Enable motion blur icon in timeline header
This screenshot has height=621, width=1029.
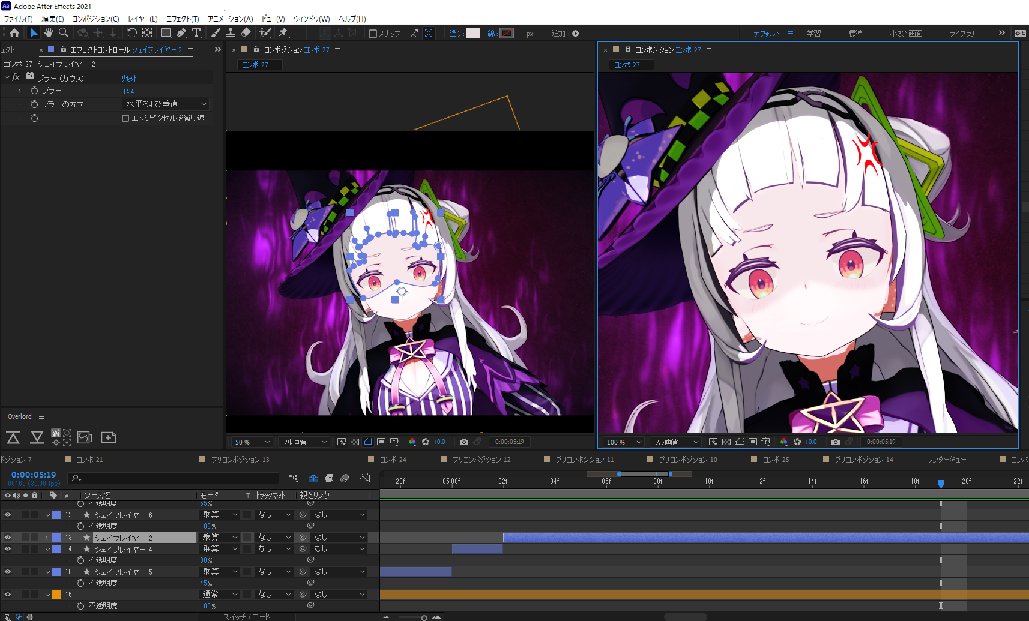click(345, 479)
